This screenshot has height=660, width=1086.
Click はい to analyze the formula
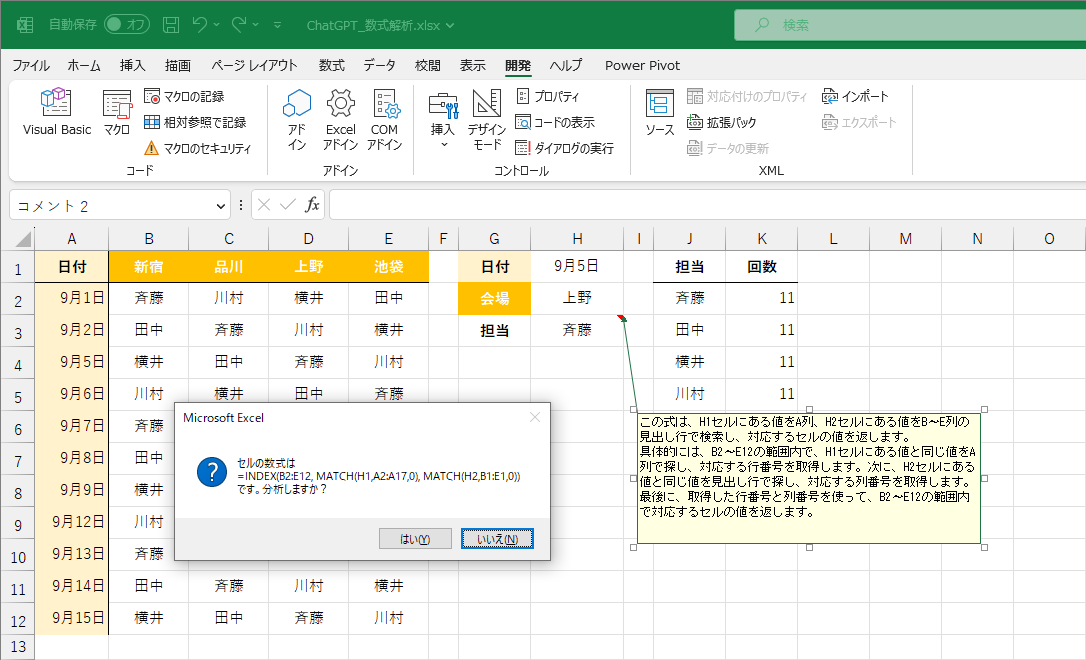coord(415,538)
